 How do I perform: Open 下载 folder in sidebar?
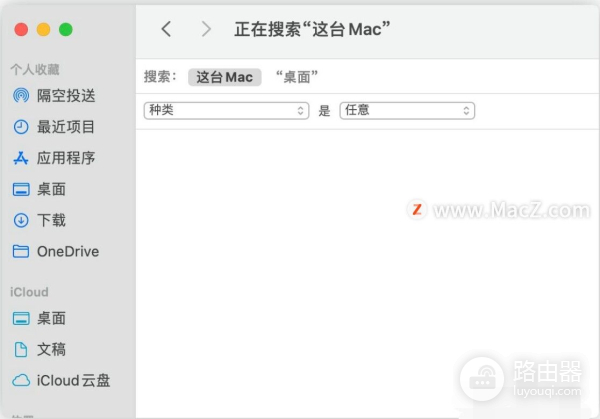[x=51, y=220]
